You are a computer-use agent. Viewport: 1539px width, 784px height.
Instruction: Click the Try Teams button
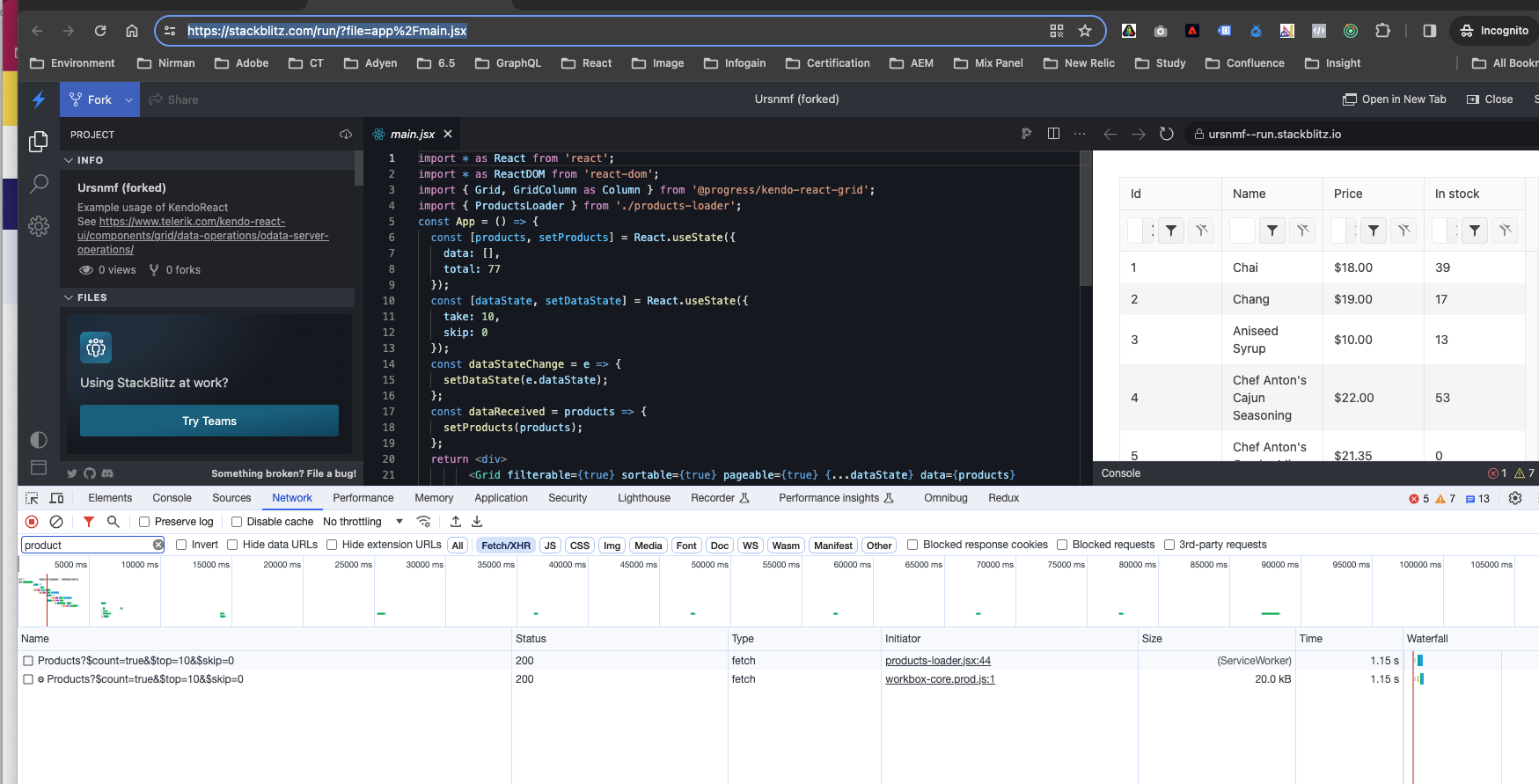pyautogui.click(x=209, y=421)
